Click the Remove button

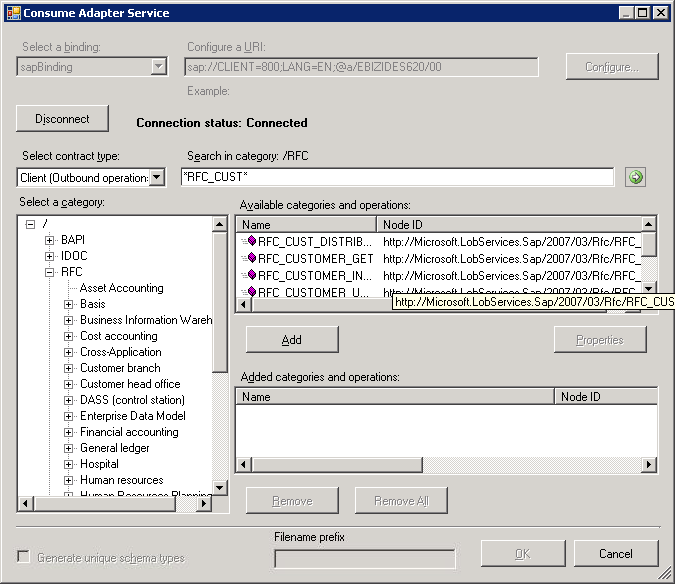pyautogui.click(x=292, y=501)
